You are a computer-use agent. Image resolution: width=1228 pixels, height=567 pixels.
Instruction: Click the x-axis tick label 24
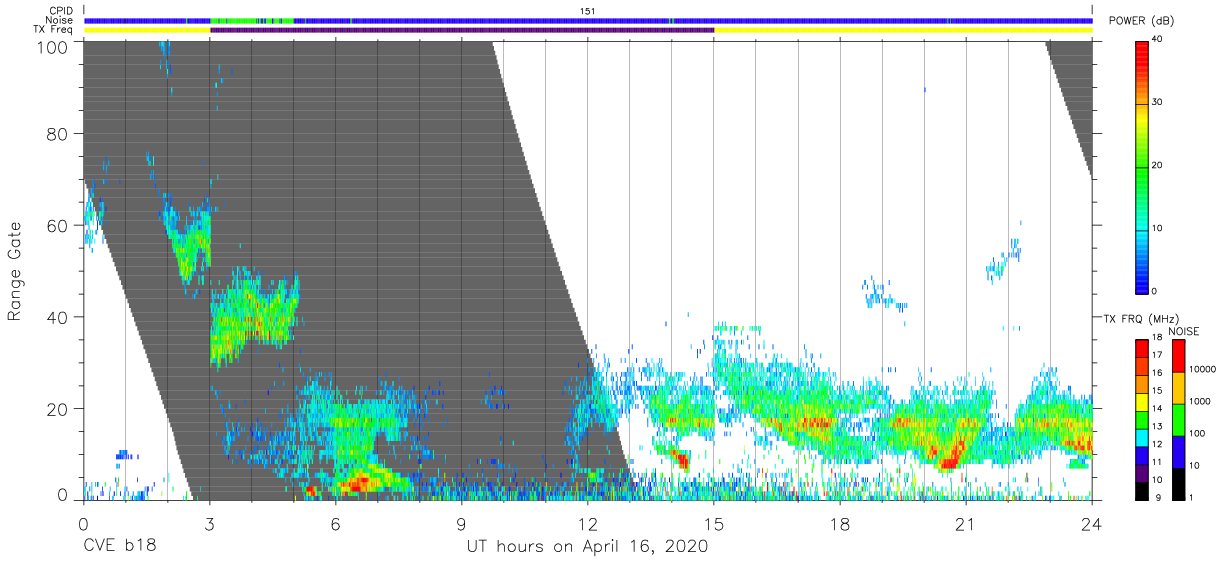point(1091,522)
